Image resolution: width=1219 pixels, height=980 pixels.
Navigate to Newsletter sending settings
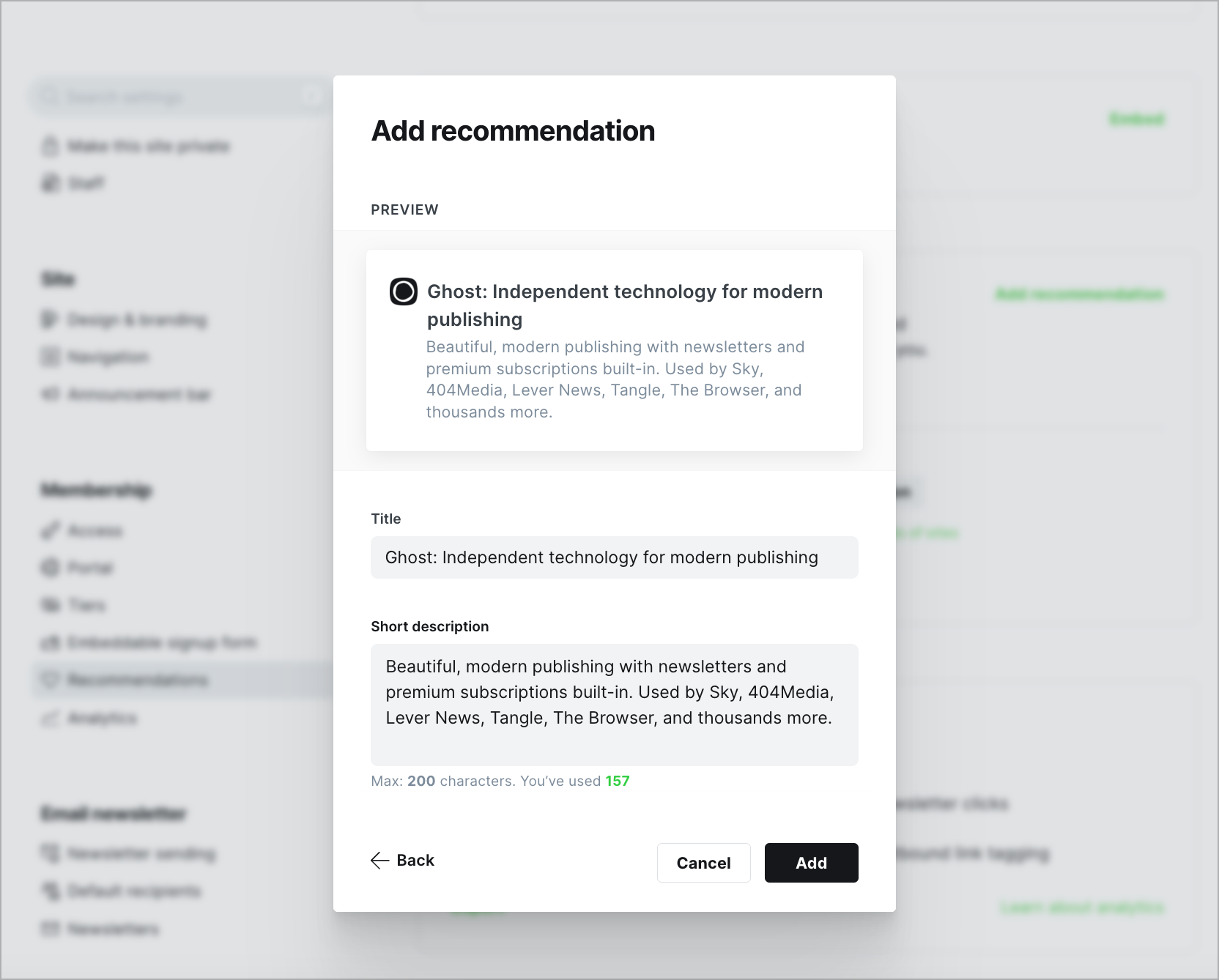[141, 853]
